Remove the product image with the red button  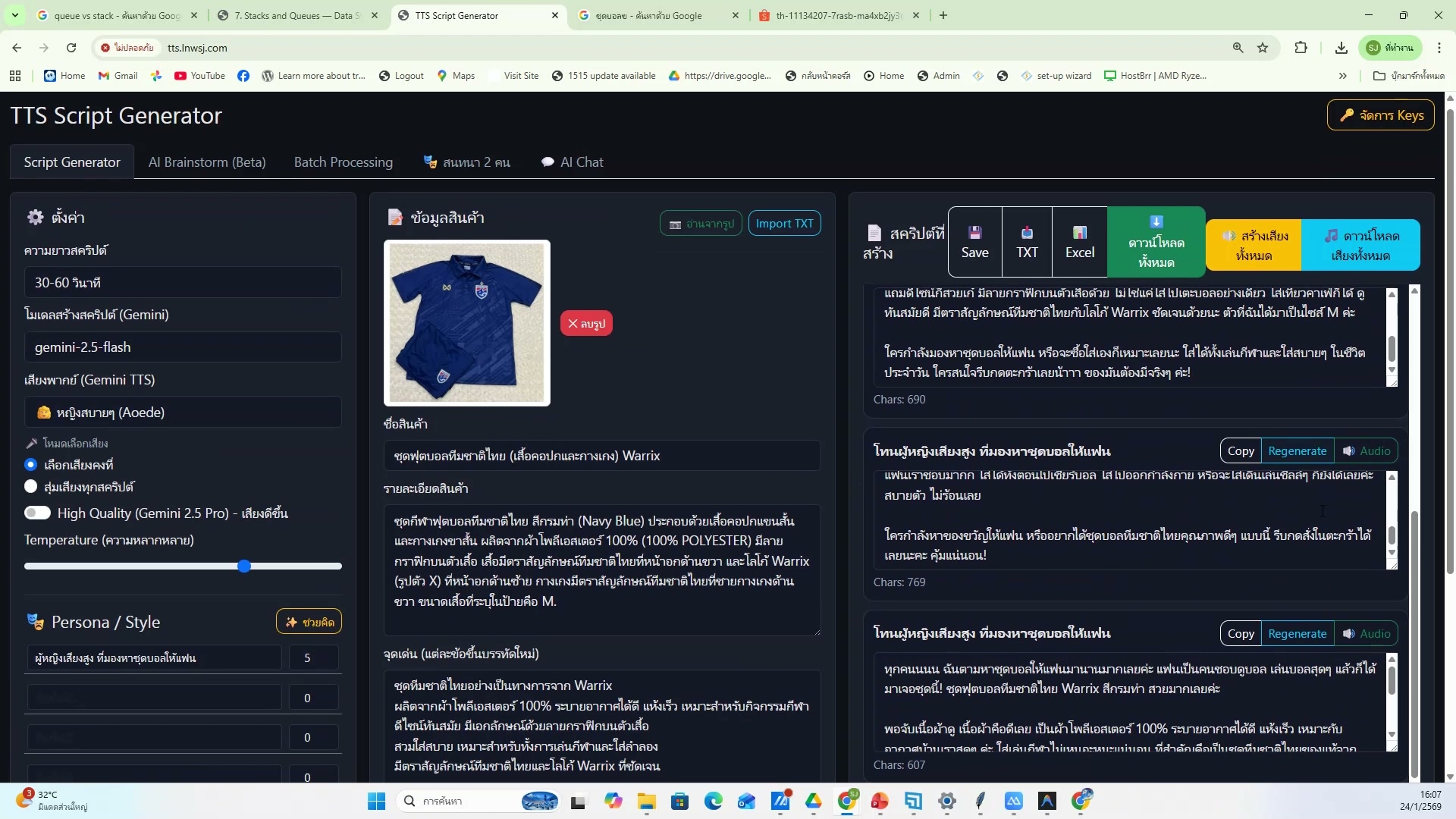tap(586, 323)
